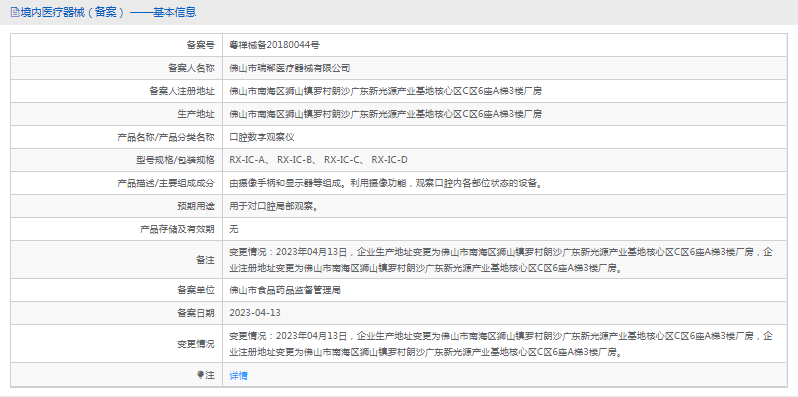Select the date 2023-04-13
This screenshot has width=798, height=397.
[255, 313]
